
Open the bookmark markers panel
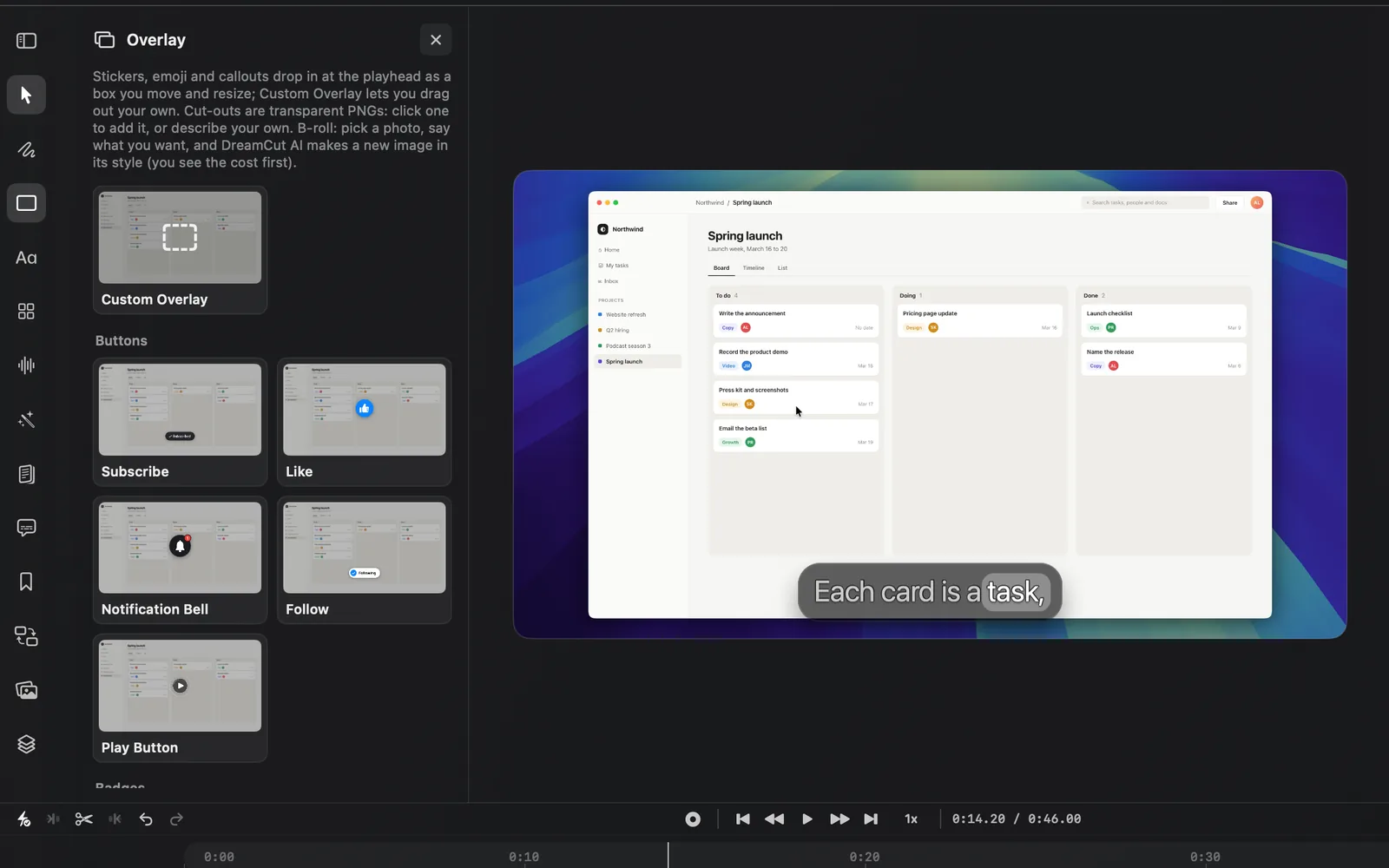(x=26, y=582)
